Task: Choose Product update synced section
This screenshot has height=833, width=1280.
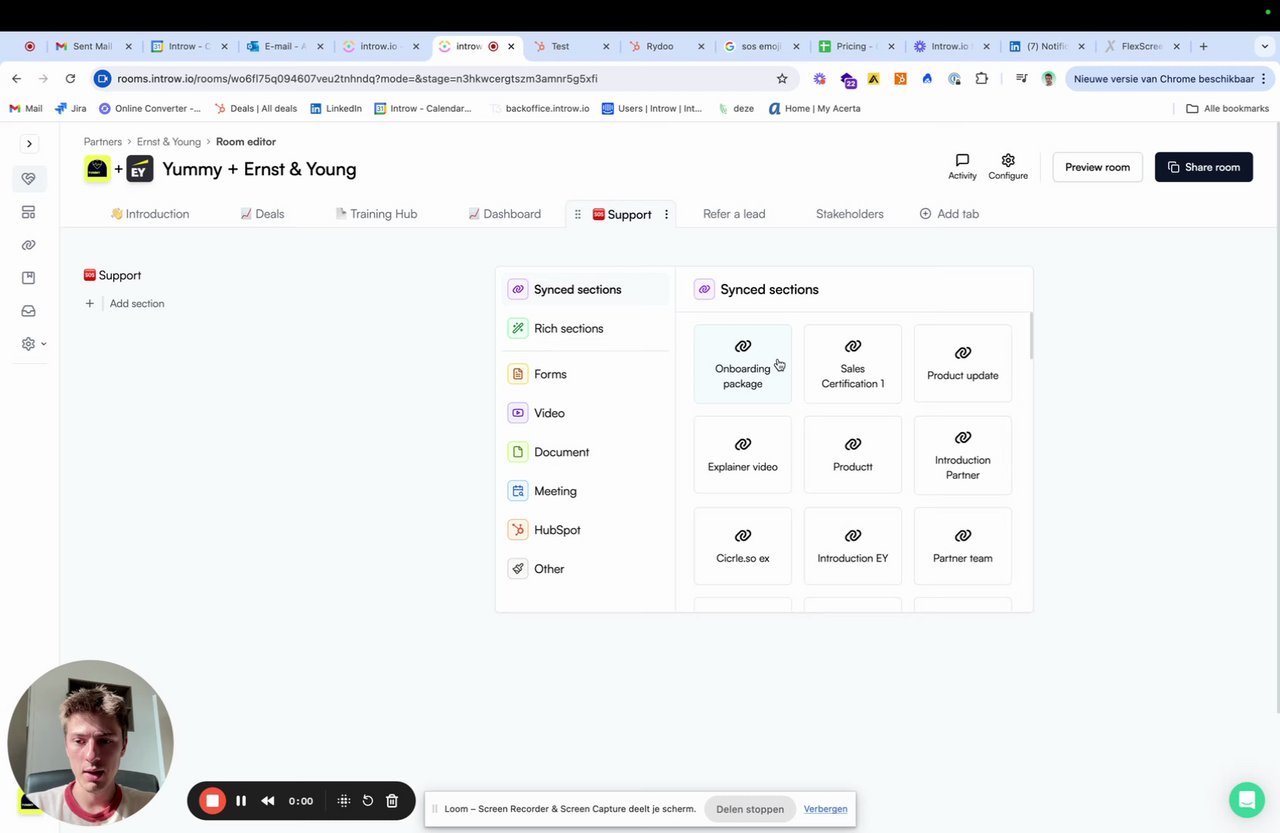Action: pos(963,364)
